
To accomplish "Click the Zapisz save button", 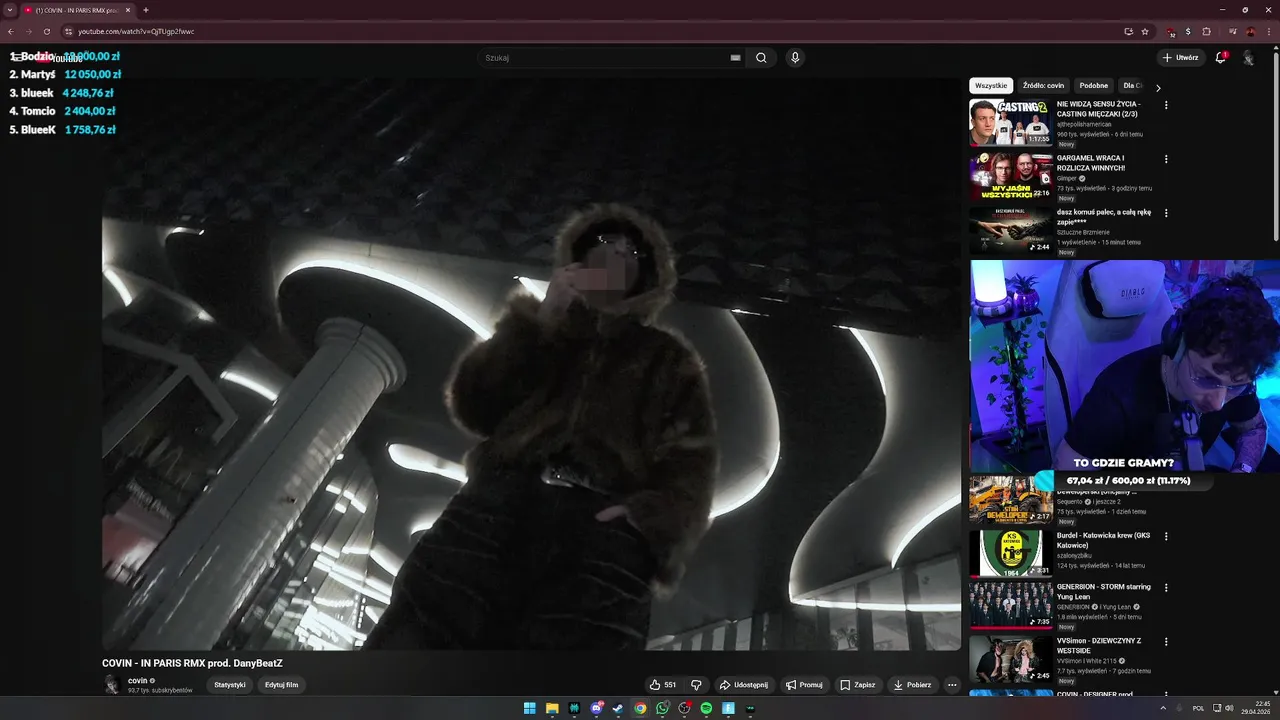I will [x=858, y=685].
